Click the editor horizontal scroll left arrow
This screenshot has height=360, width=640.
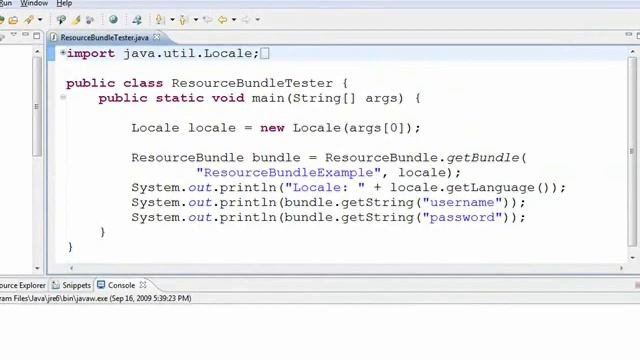pos(71,268)
